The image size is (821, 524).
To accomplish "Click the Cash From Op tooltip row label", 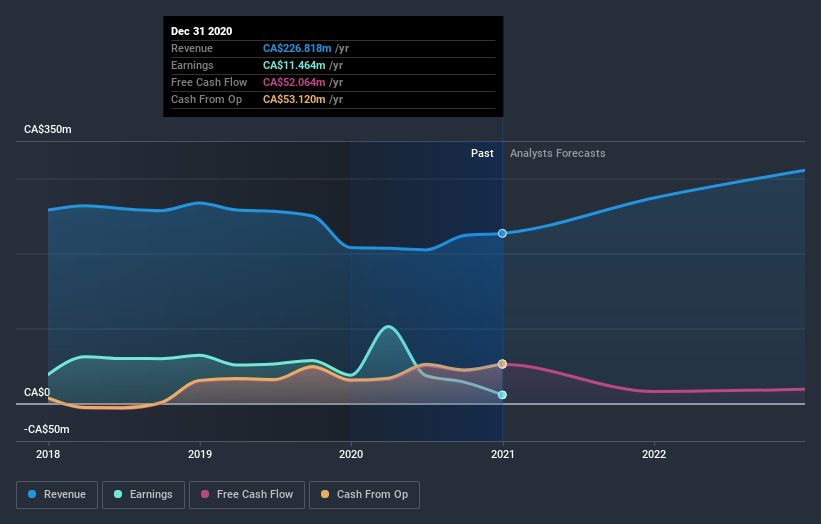I will point(206,99).
